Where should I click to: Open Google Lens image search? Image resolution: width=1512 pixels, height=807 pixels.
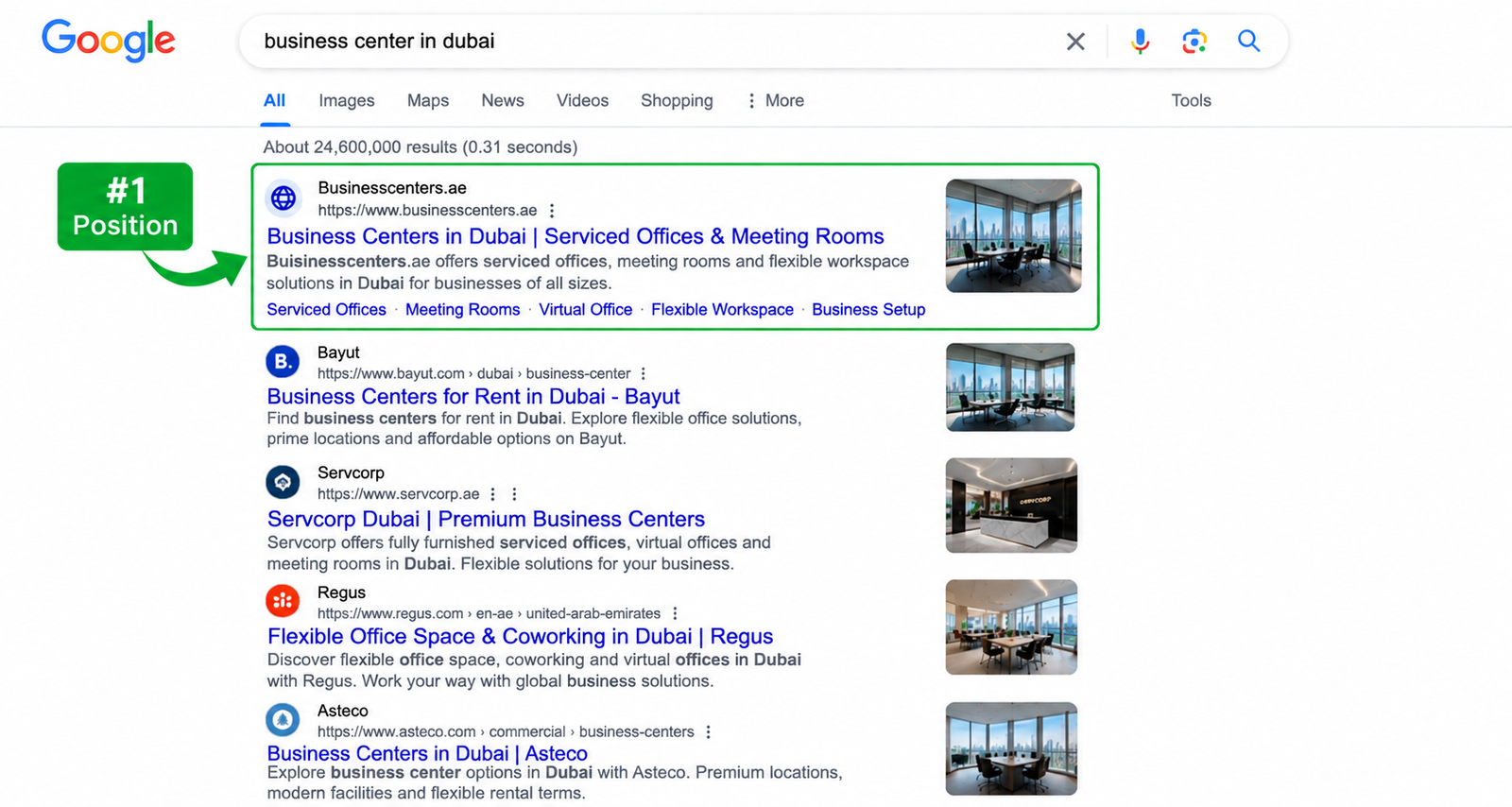[x=1194, y=42]
